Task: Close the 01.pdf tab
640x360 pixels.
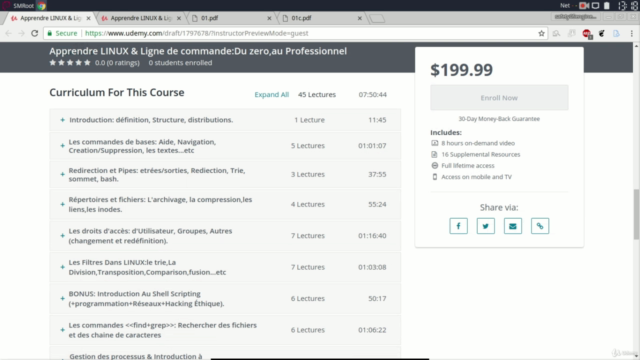Action: coord(269,18)
